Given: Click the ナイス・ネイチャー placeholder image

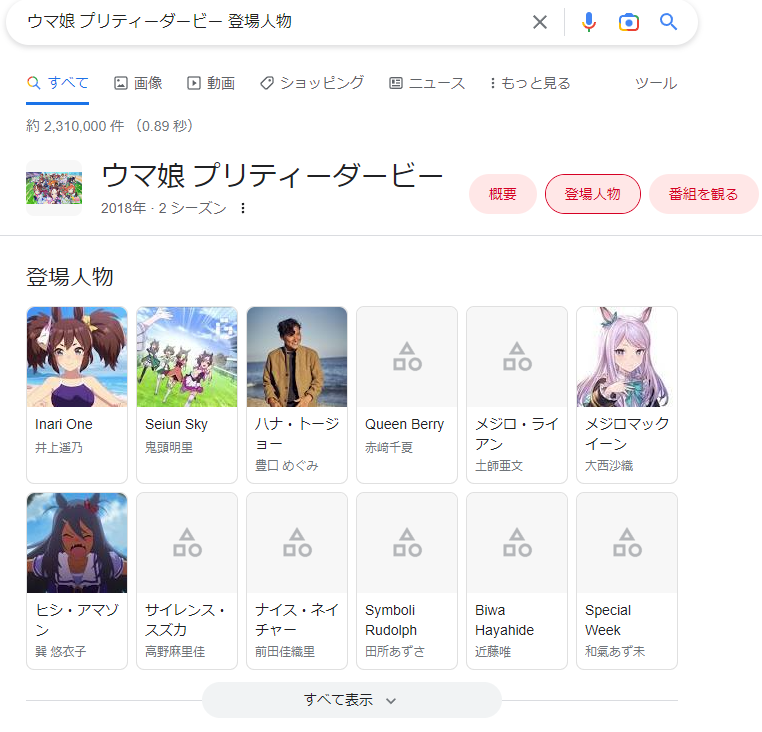Looking at the screenshot, I should 297,543.
